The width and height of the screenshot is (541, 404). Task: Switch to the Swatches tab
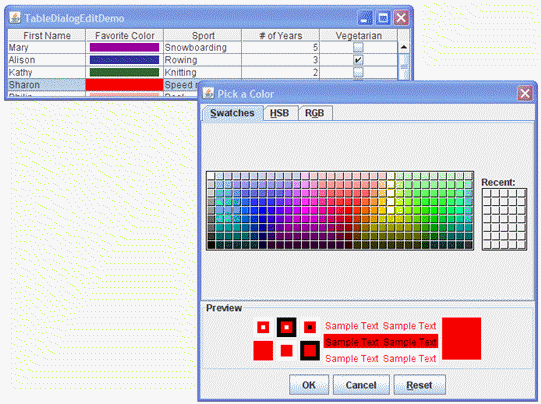click(x=232, y=113)
